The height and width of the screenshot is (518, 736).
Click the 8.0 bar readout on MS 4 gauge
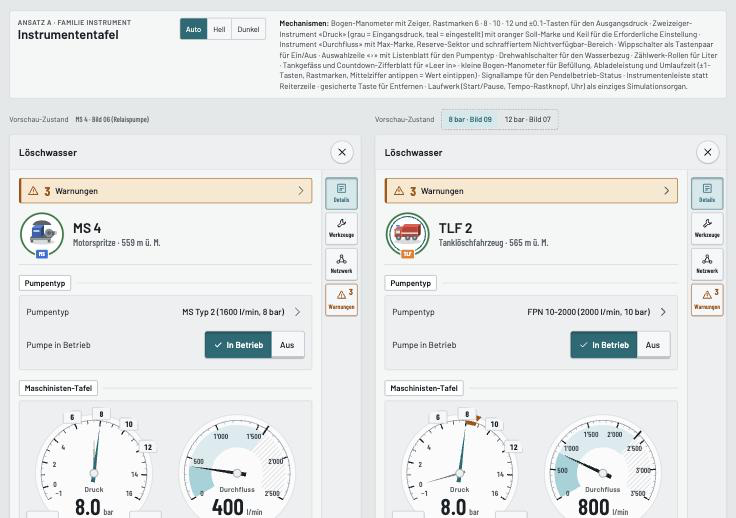94,508
